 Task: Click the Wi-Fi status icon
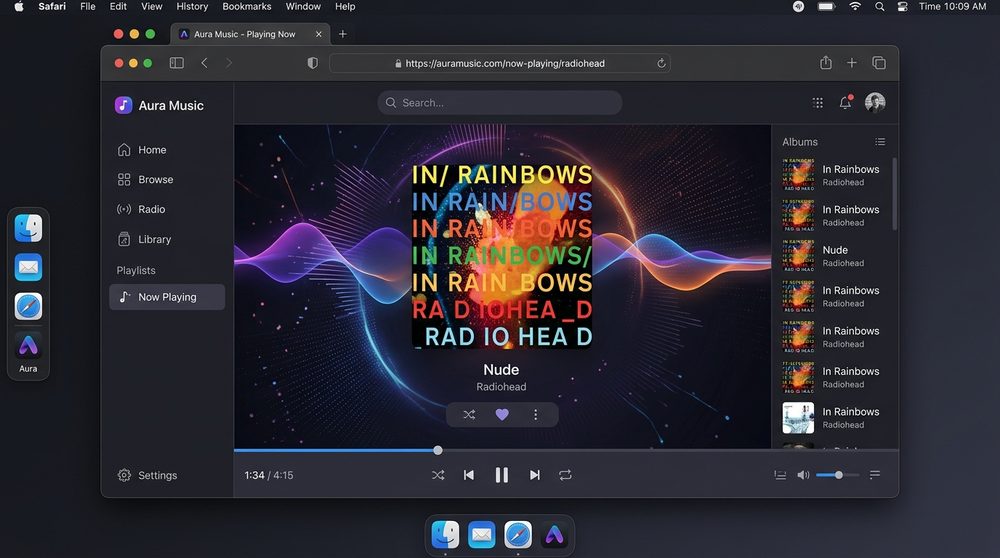[855, 6]
